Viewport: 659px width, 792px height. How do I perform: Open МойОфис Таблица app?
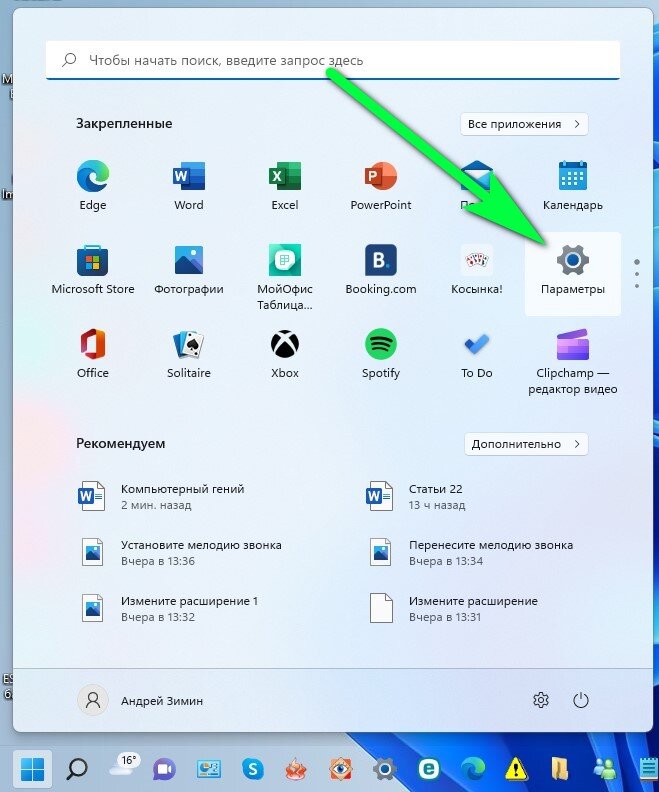[285, 277]
